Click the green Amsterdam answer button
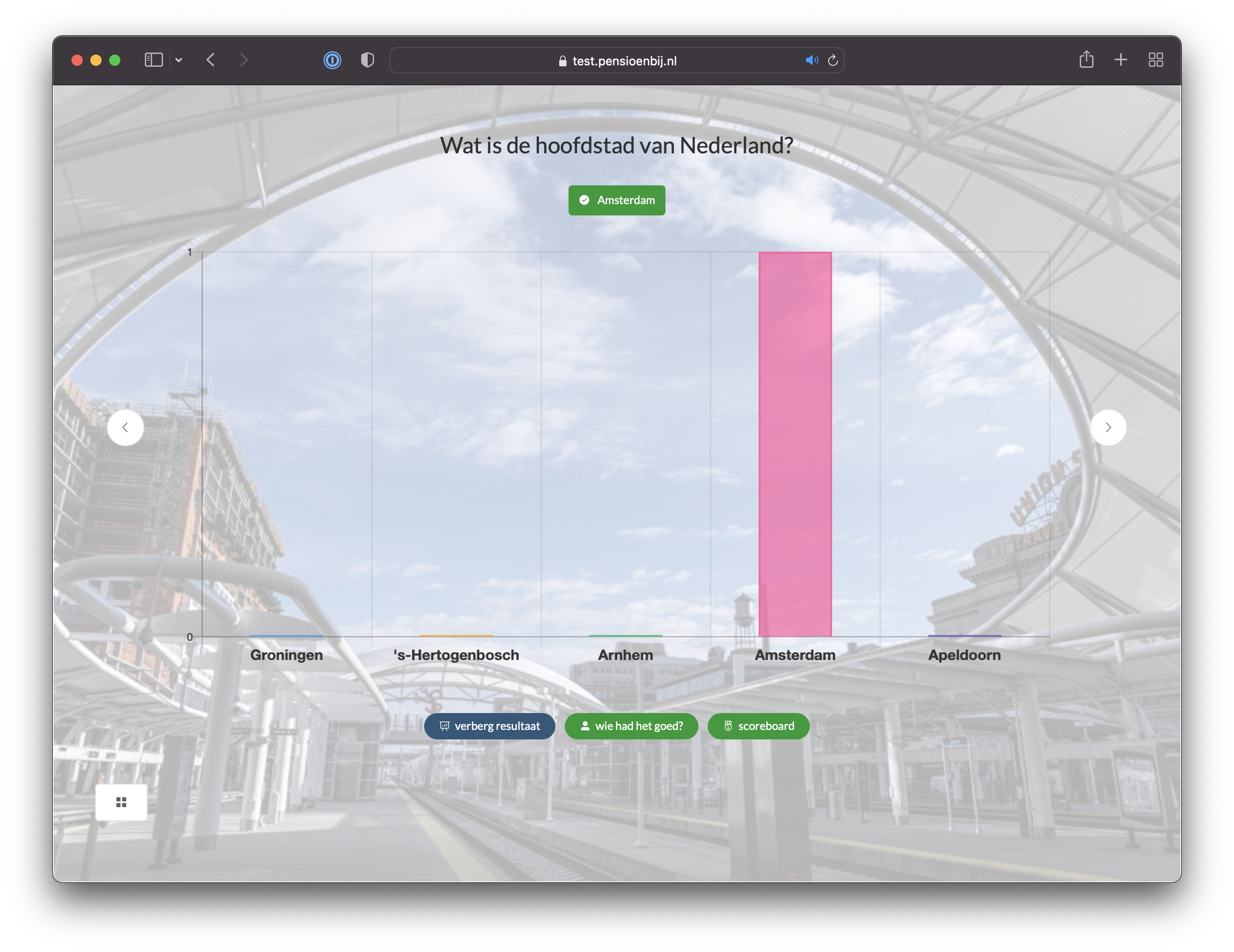The height and width of the screenshot is (952, 1234). click(617, 200)
